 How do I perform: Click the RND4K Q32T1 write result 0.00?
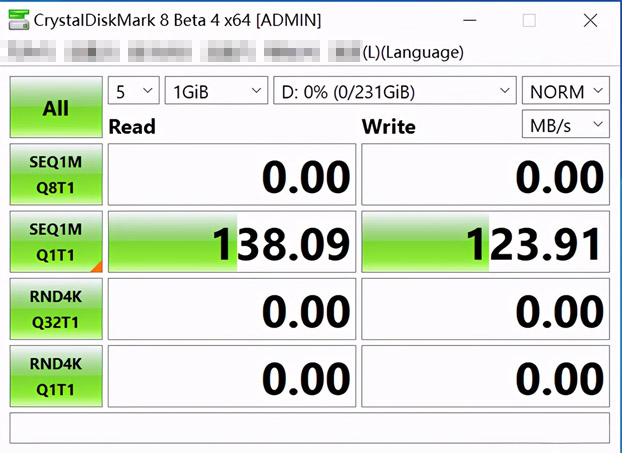click(x=486, y=309)
